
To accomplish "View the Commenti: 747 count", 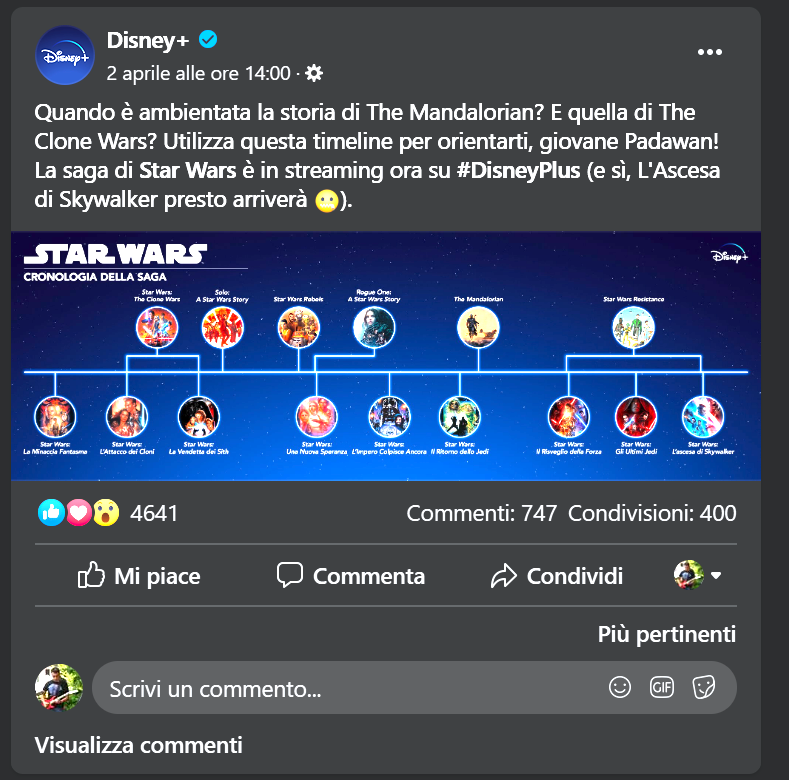I will (x=482, y=513).
